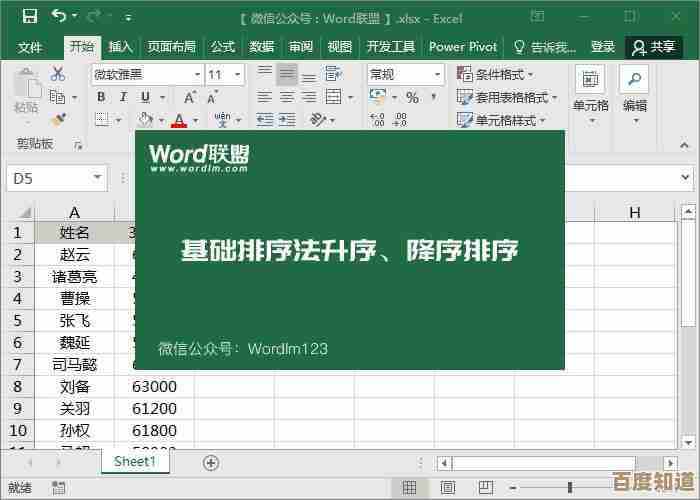Image resolution: width=700 pixels, height=500 pixels.
Task: Open 条件格式 conditional formatting menu
Action: [x=496, y=75]
